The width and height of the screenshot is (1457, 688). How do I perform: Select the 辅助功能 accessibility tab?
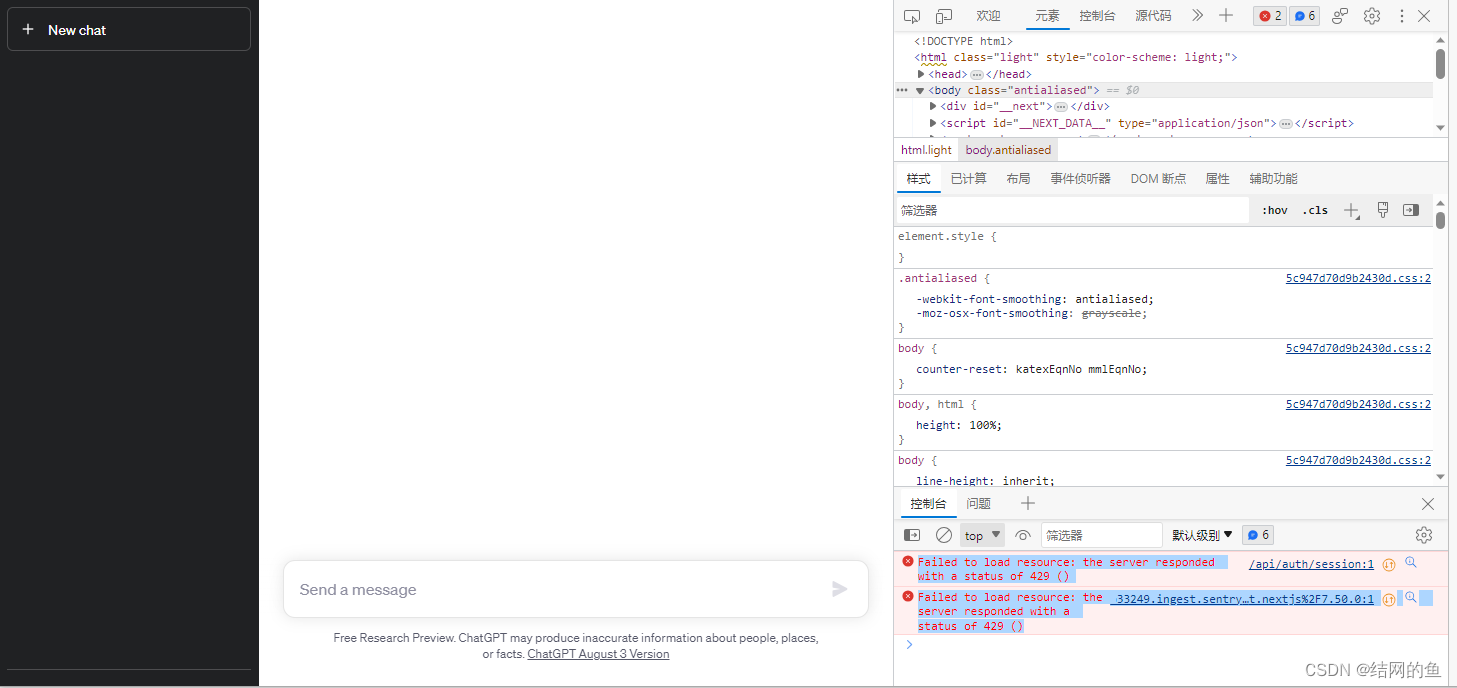[x=1273, y=179]
